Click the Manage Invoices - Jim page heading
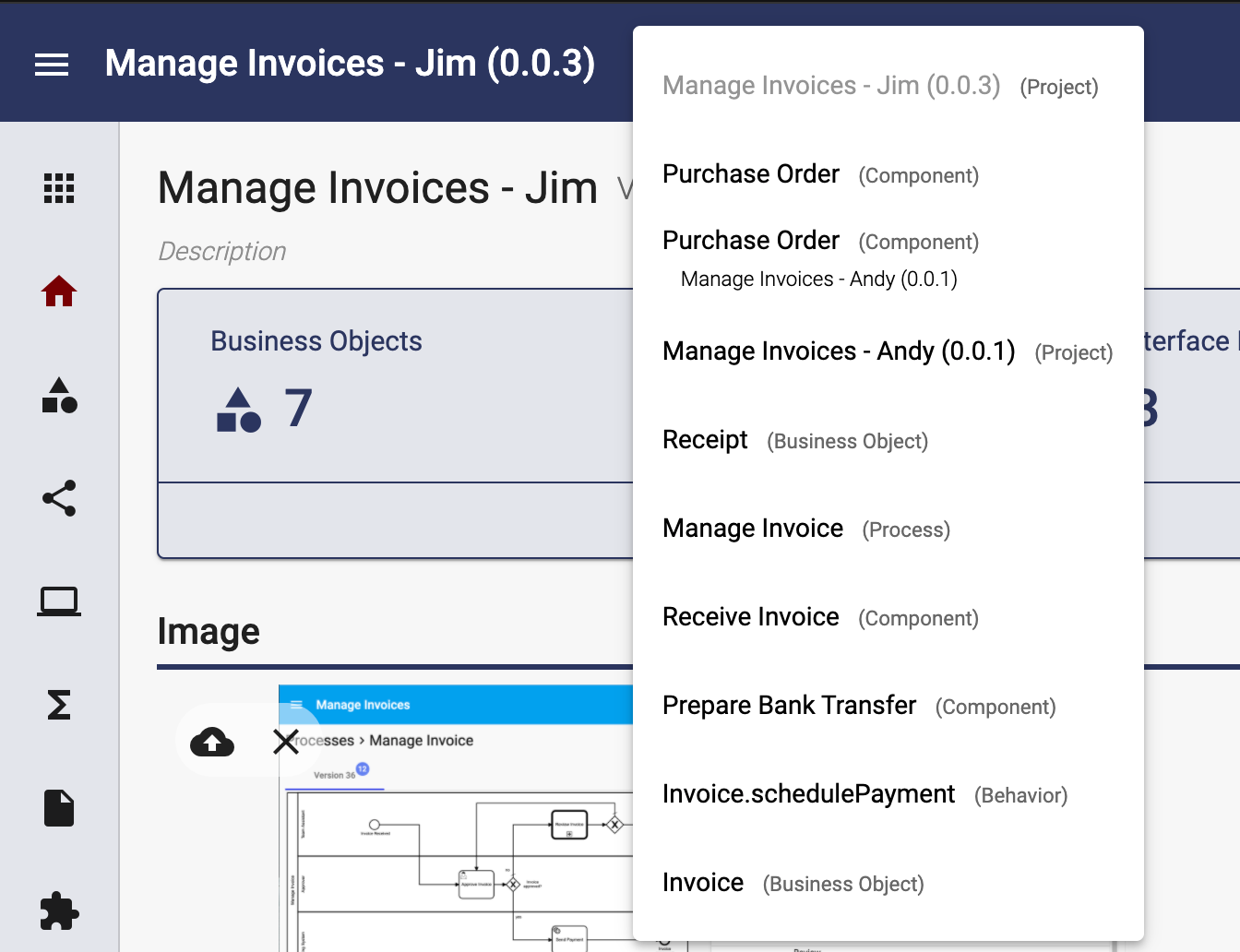 point(378,188)
